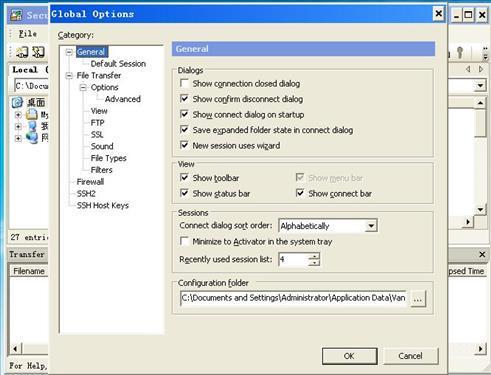Select FTP category in tree

(x=97, y=123)
